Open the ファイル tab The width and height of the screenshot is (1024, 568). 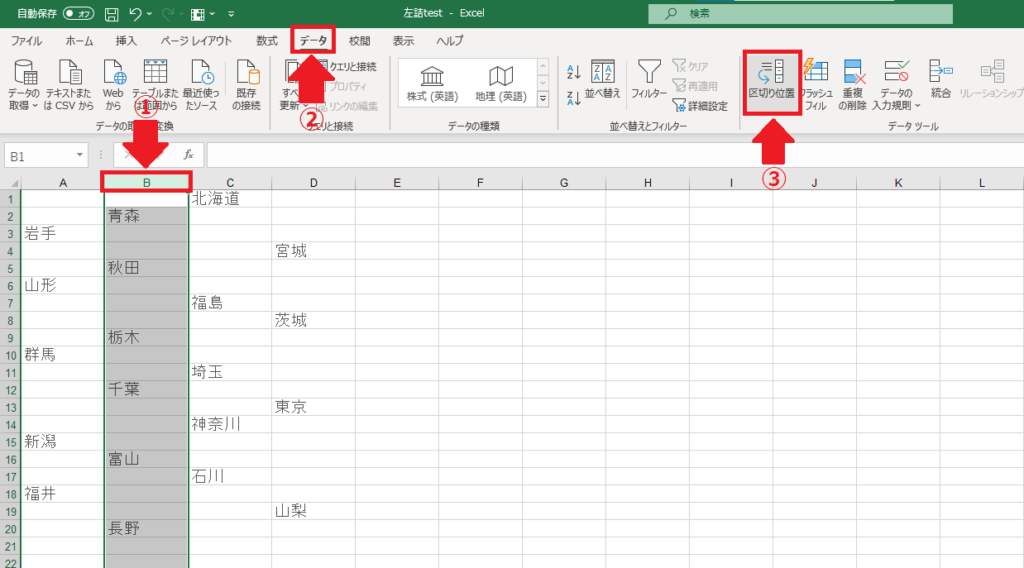(26, 40)
